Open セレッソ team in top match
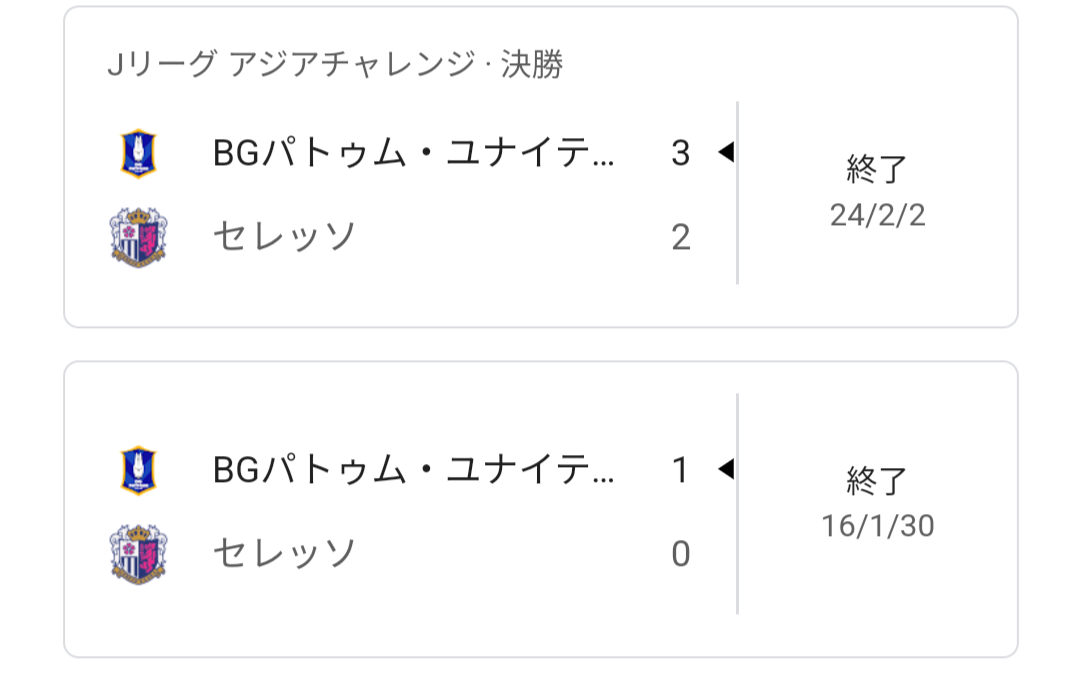Viewport: 1080px width, 694px height. 284,237
